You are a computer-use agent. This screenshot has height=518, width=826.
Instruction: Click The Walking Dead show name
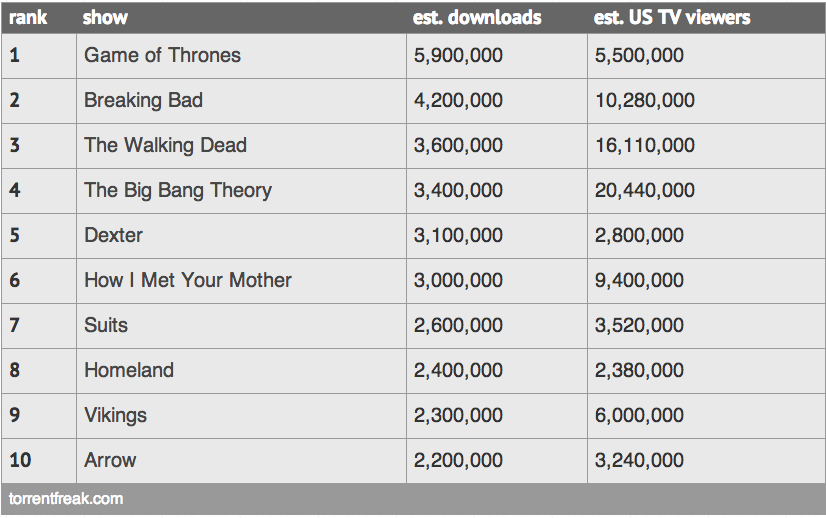[165, 145]
